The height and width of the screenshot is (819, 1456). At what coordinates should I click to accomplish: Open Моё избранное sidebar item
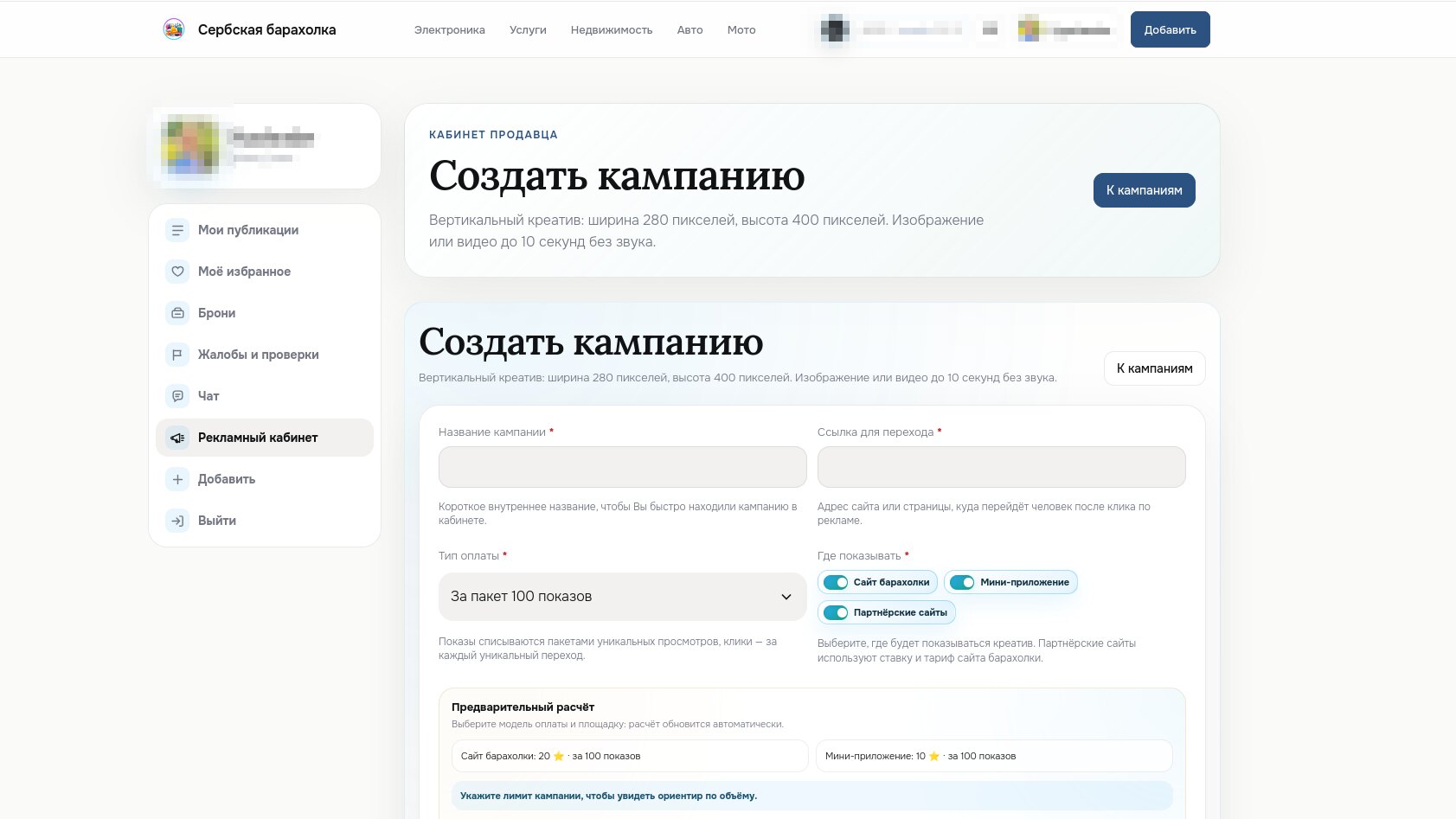pos(265,272)
